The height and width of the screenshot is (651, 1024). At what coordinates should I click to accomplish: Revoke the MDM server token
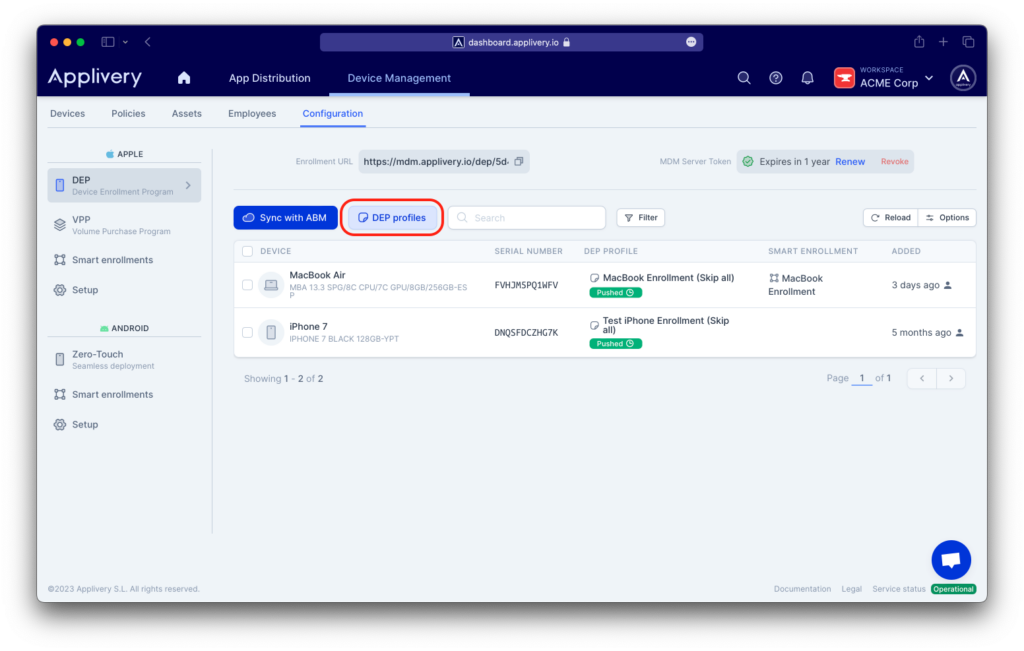[894, 161]
